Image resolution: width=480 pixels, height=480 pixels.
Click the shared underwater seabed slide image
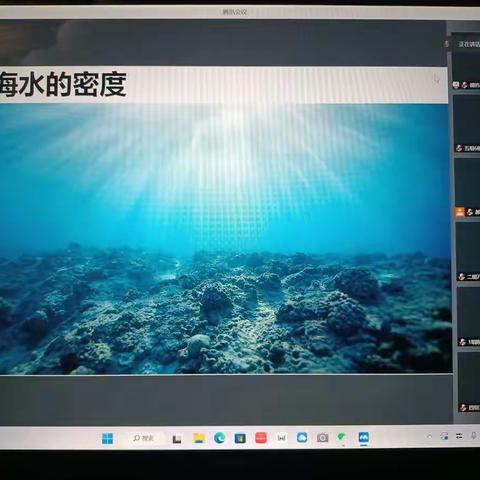coord(225,239)
